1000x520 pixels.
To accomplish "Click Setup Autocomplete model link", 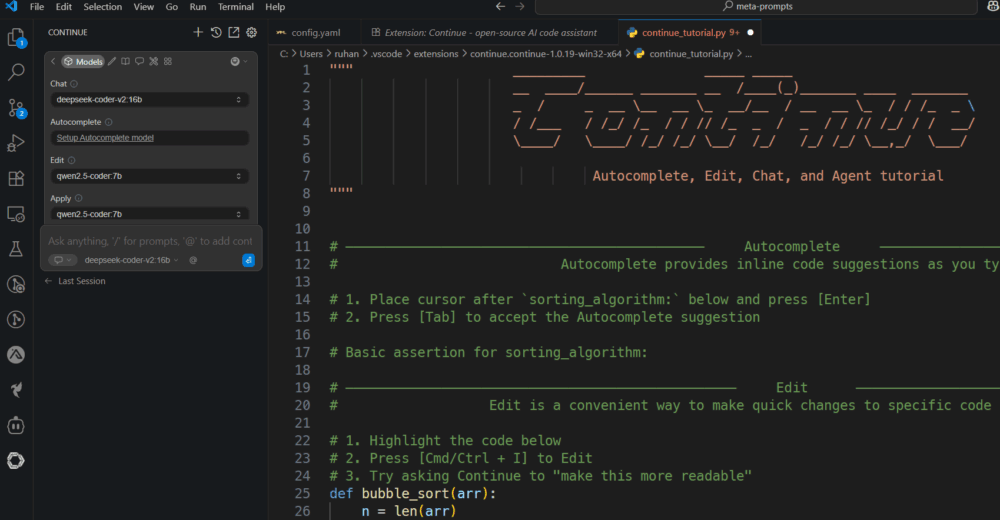I will [105, 138].
